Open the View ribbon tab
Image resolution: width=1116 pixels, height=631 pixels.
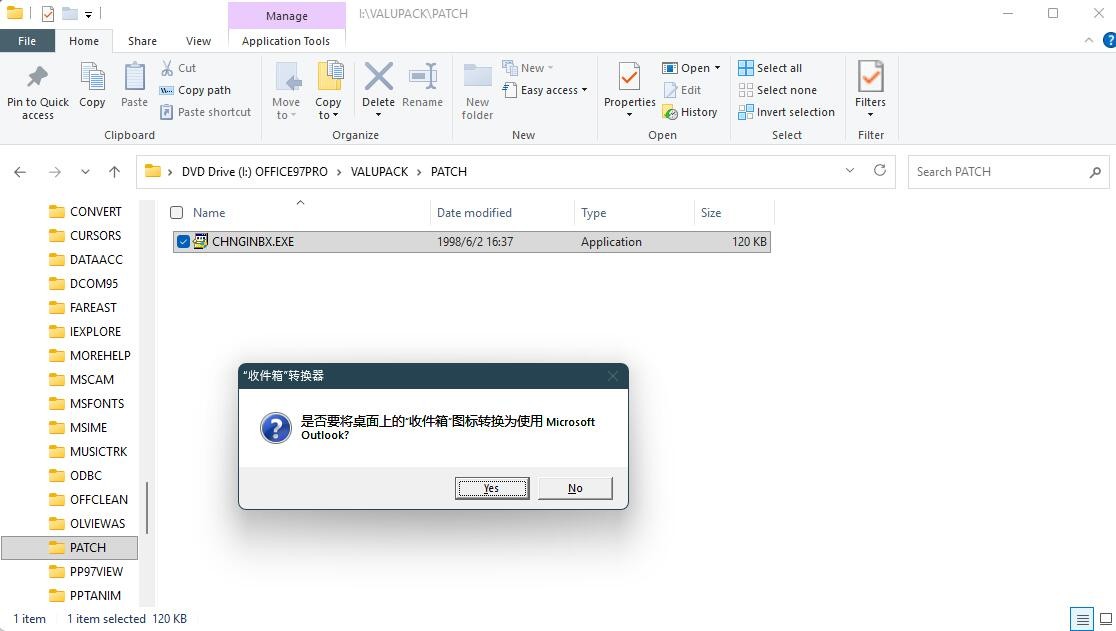198,41
